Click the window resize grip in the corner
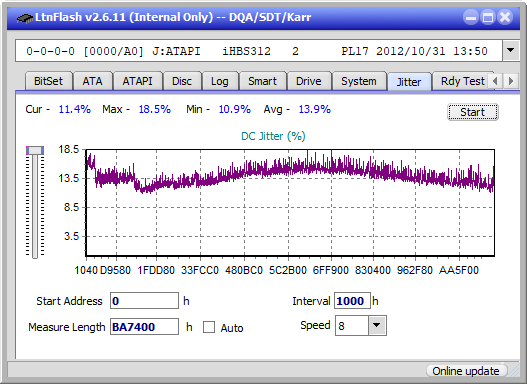The height and width of the screenshot is (384, 527). click(x=514, y=371)
